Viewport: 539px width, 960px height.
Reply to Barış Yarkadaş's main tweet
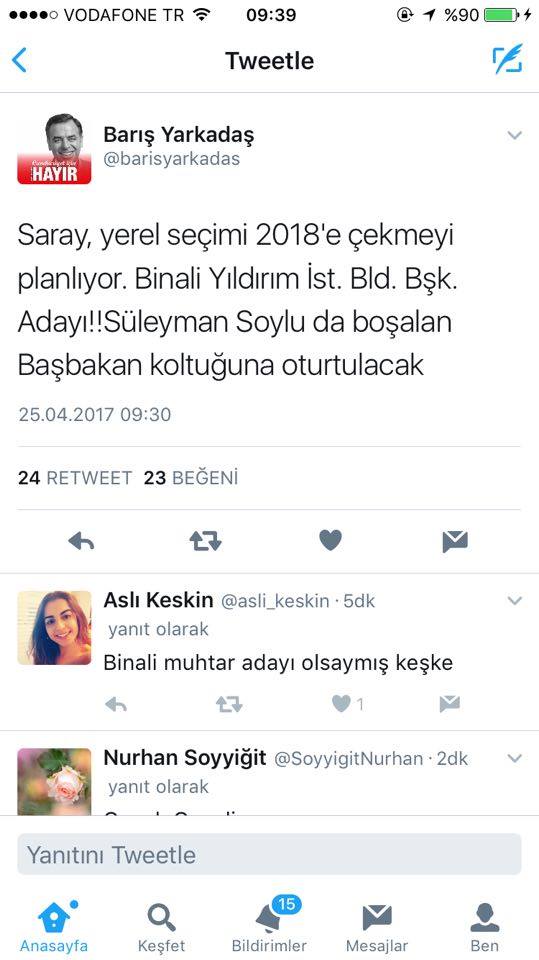pos(81,541)
